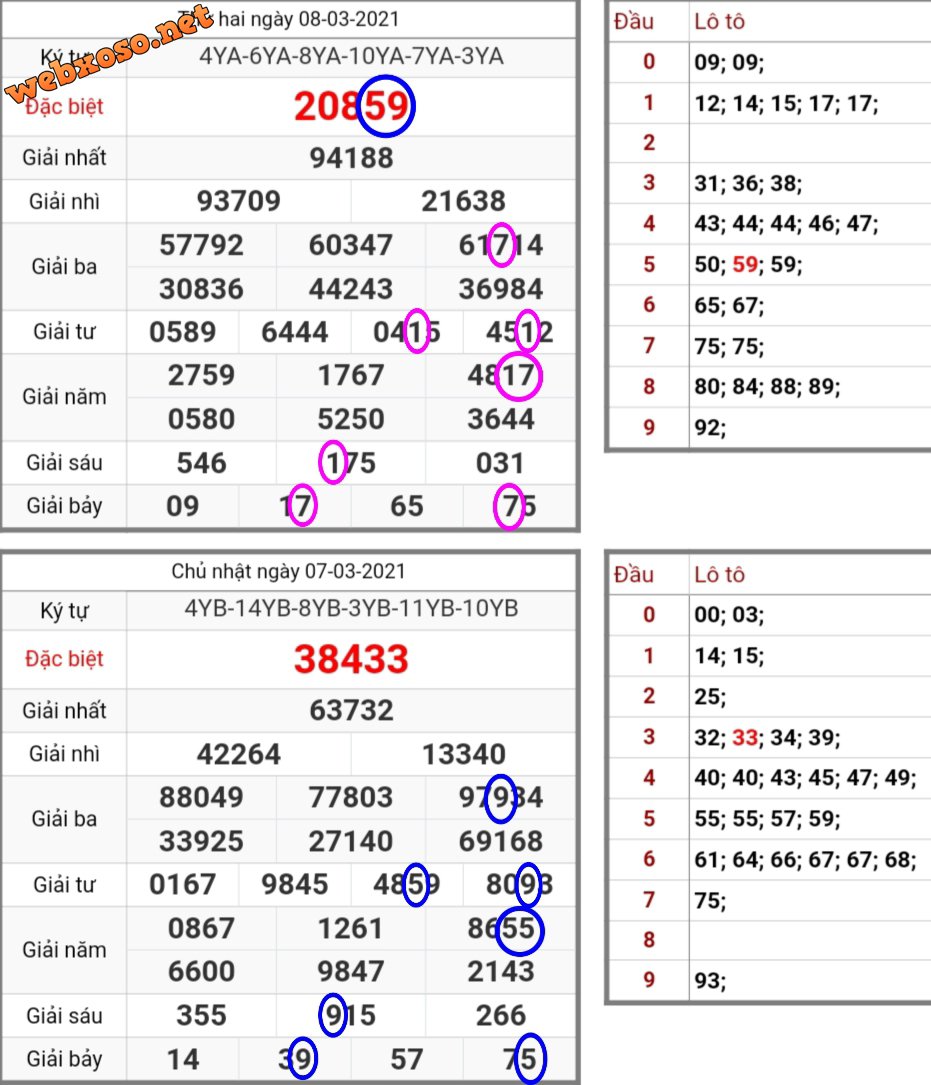Click sixth prize number 175
931x1085 pixels.
pyautogui.click(x=351, y=463)
